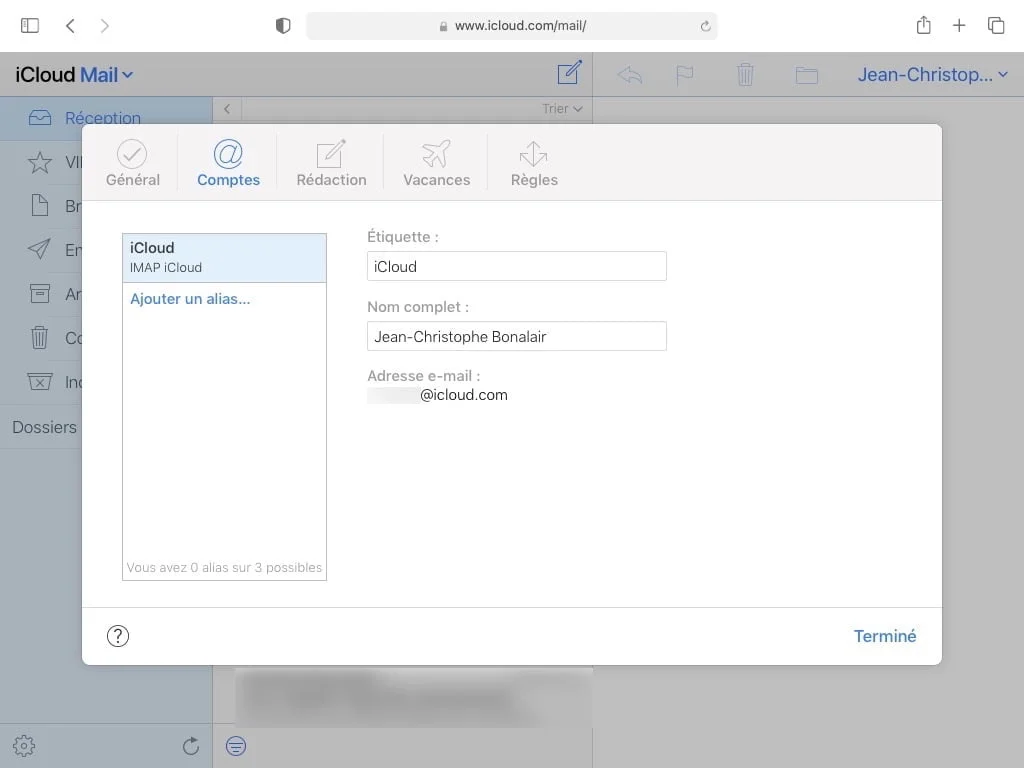Click the reply arrow icon
1024x768 pixels.
[x=629, y=73]
